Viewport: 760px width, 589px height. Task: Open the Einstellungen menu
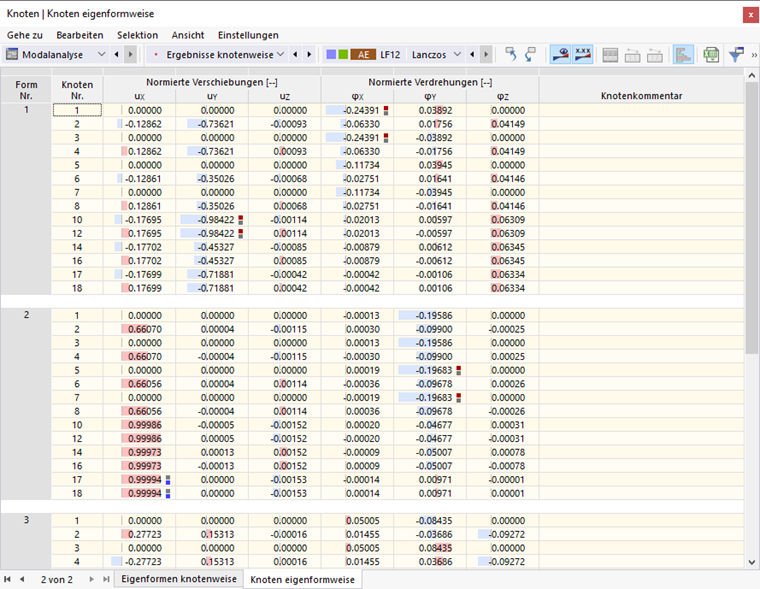[248, 35]
